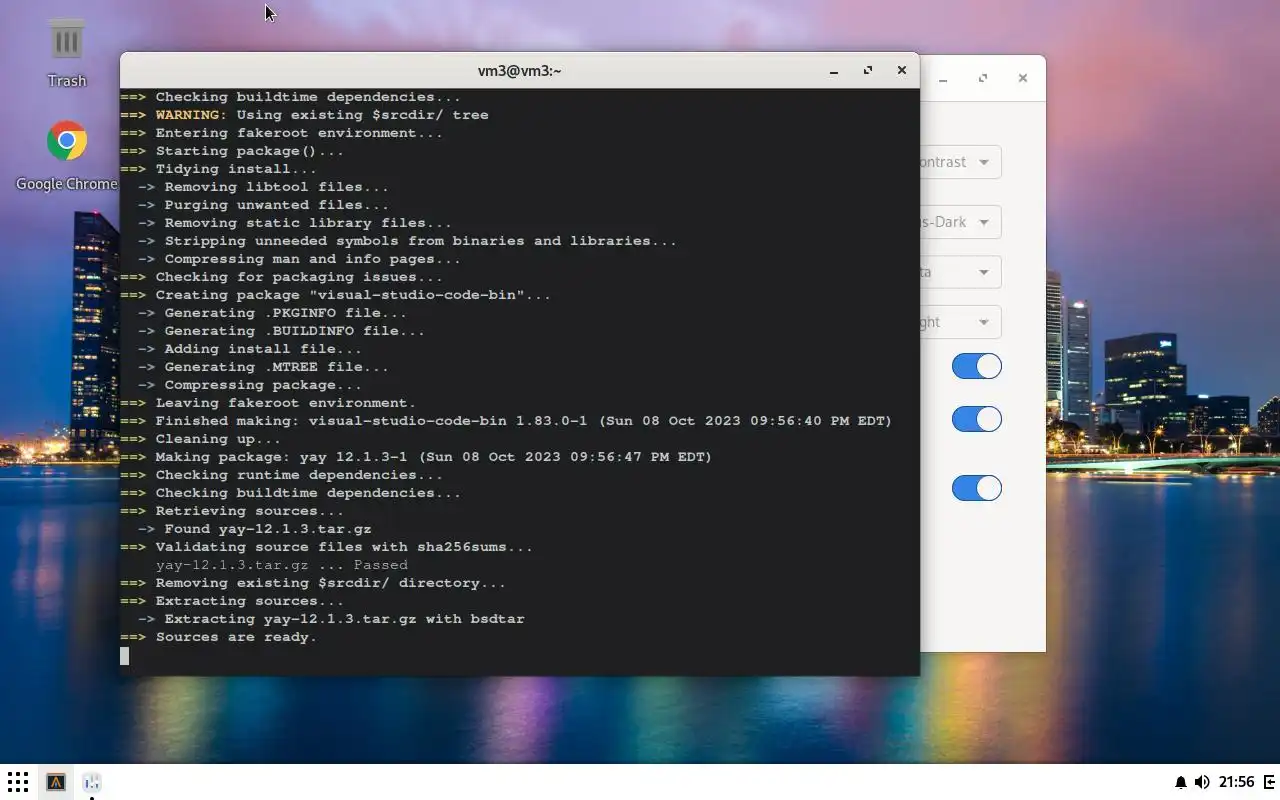Open the dropdown ending in '-Dark'
1280x800 pixels.
(960, 222)
